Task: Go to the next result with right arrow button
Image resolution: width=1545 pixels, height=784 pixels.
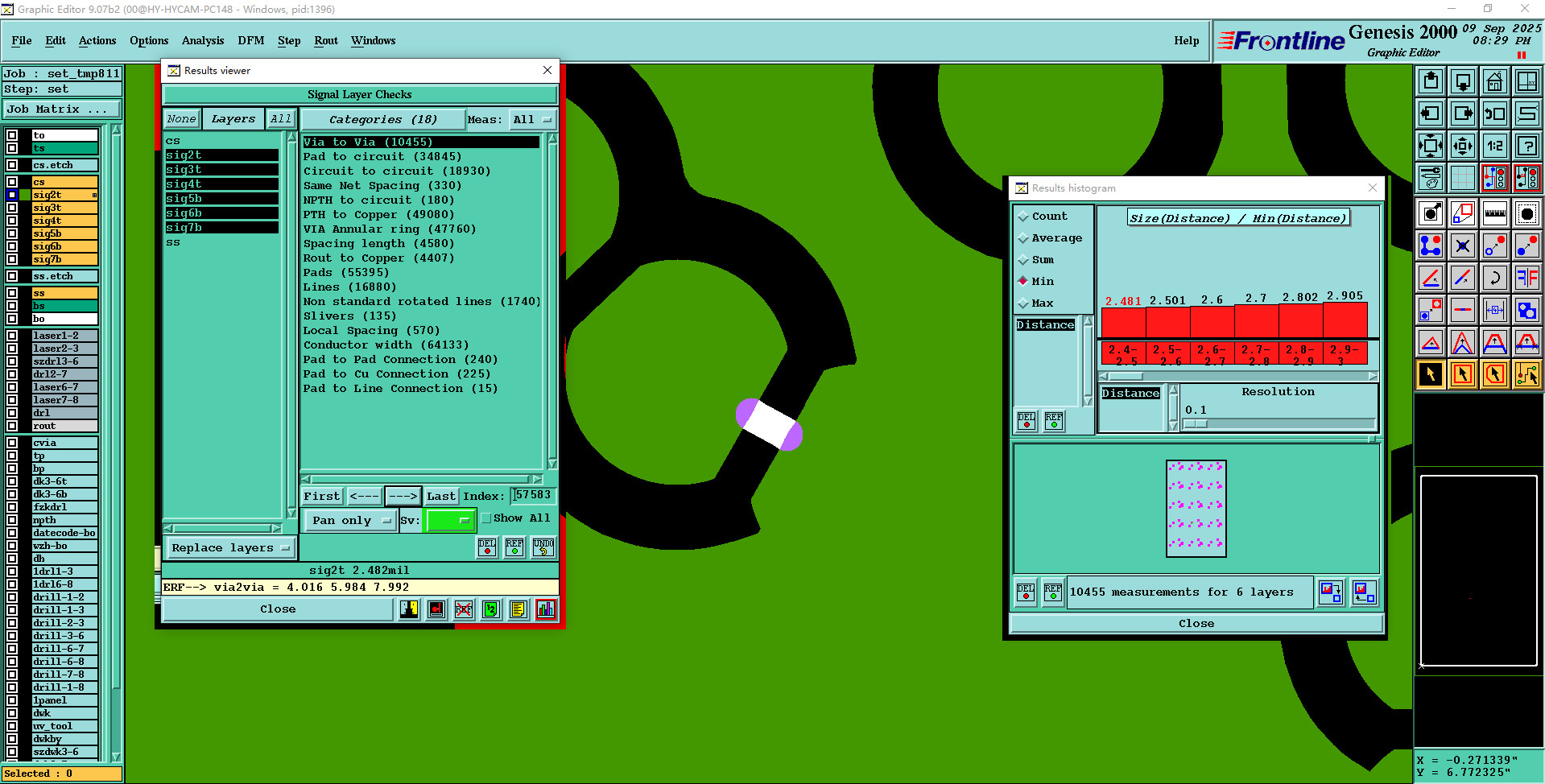Action: click(x=403, y=497)
